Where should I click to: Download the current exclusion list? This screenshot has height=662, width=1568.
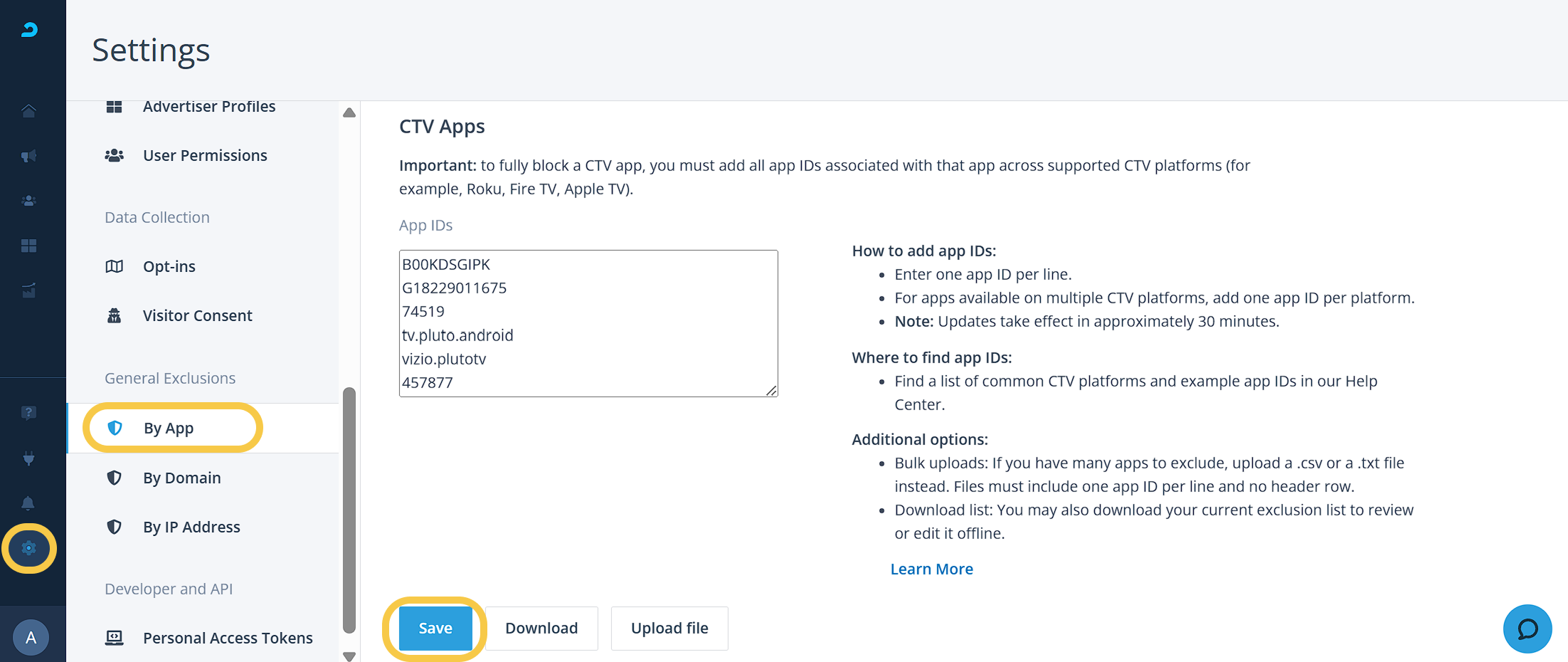click(x=541, y=629)
